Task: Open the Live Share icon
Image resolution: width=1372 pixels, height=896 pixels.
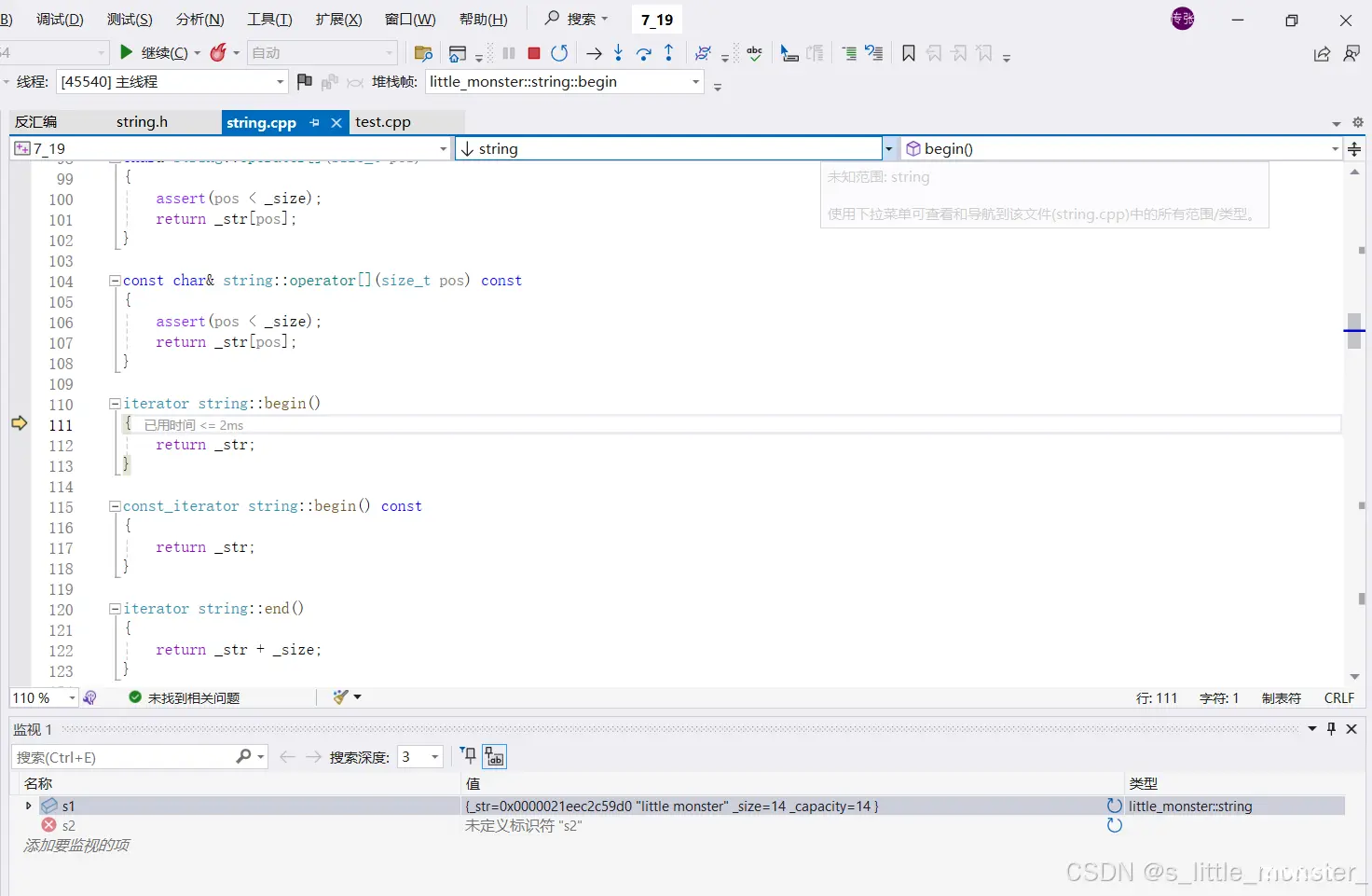Action: 1322,54
